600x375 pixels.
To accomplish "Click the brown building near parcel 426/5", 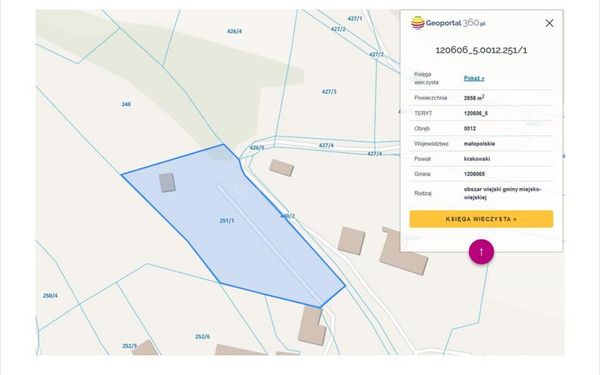I will click(281, 168).
